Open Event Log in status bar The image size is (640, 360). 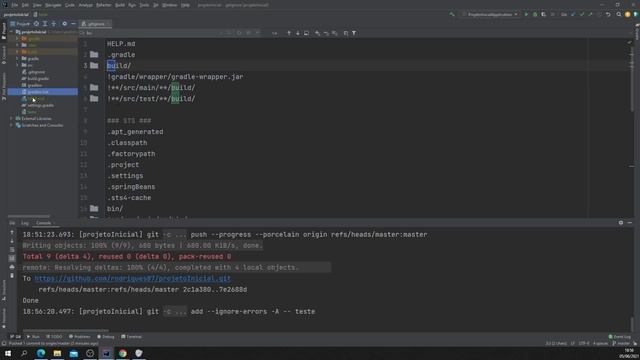click(x=620, y=337)
